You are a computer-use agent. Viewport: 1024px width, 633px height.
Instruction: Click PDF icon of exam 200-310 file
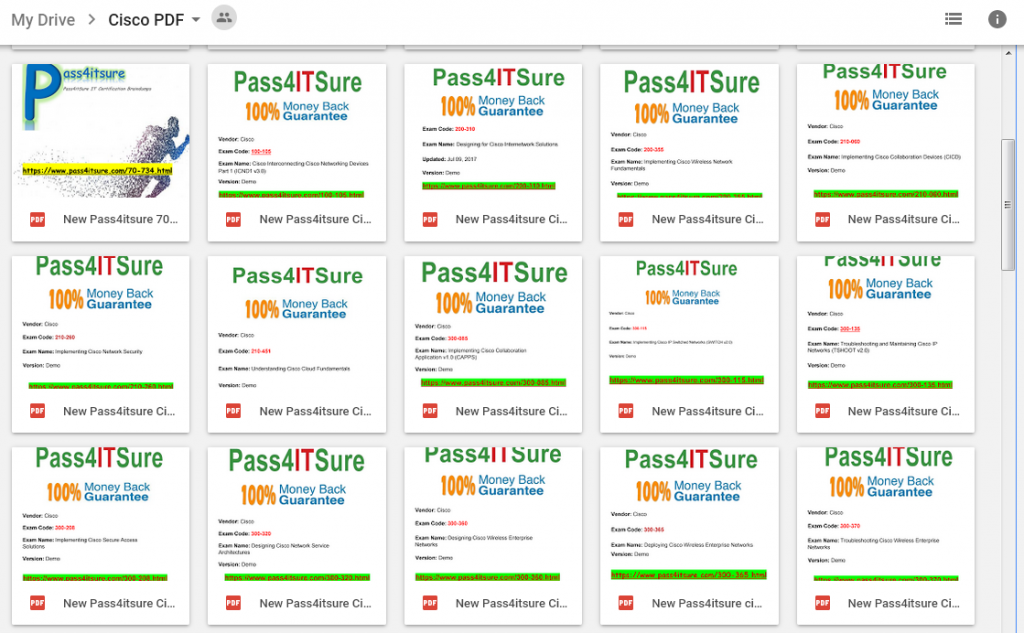(430, 219)
